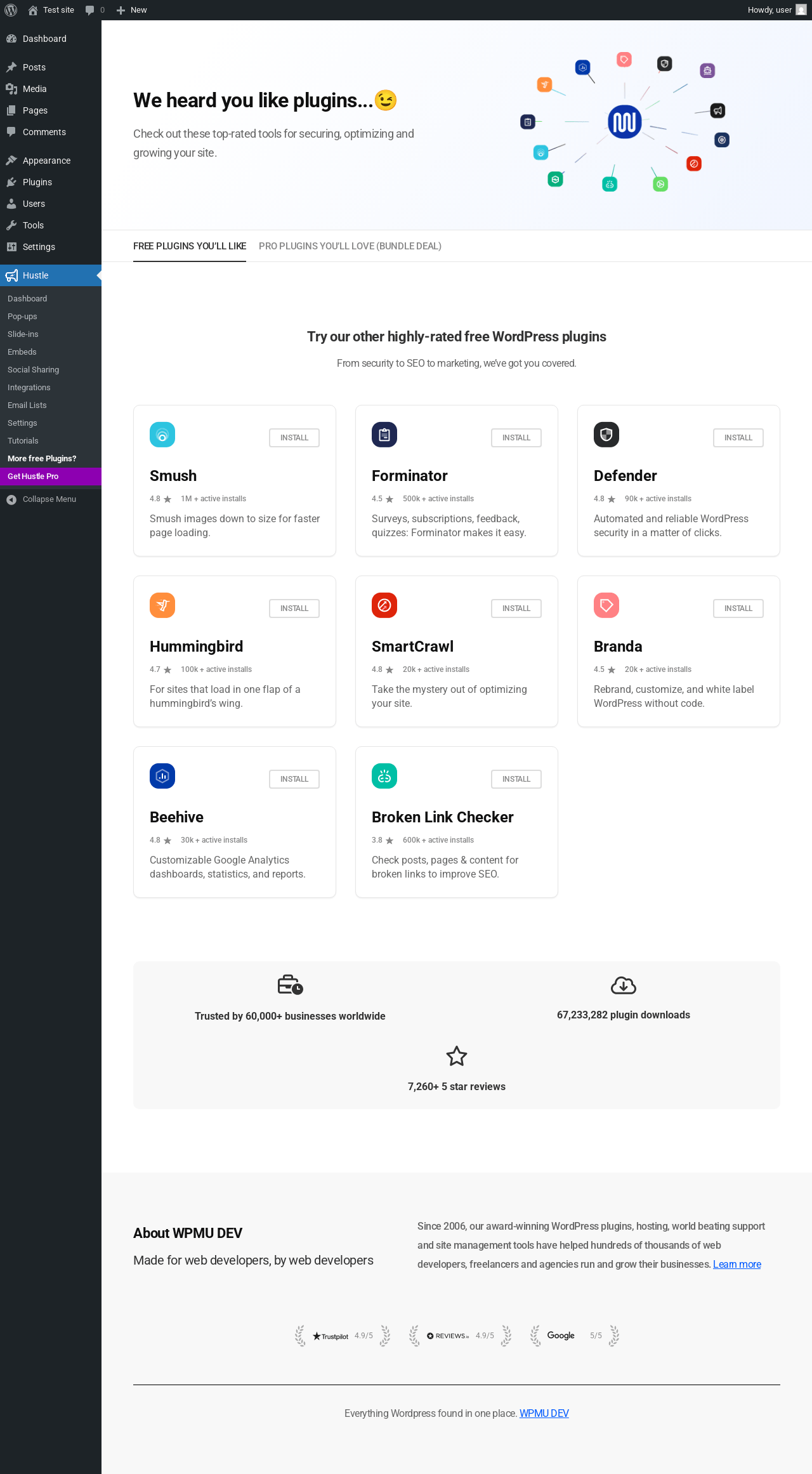Viewport: 812px width, 1474px height.
Task: Switch to Pro Plugins You'll Love tab
Action: pyautogui.click(x=350, y=246)
